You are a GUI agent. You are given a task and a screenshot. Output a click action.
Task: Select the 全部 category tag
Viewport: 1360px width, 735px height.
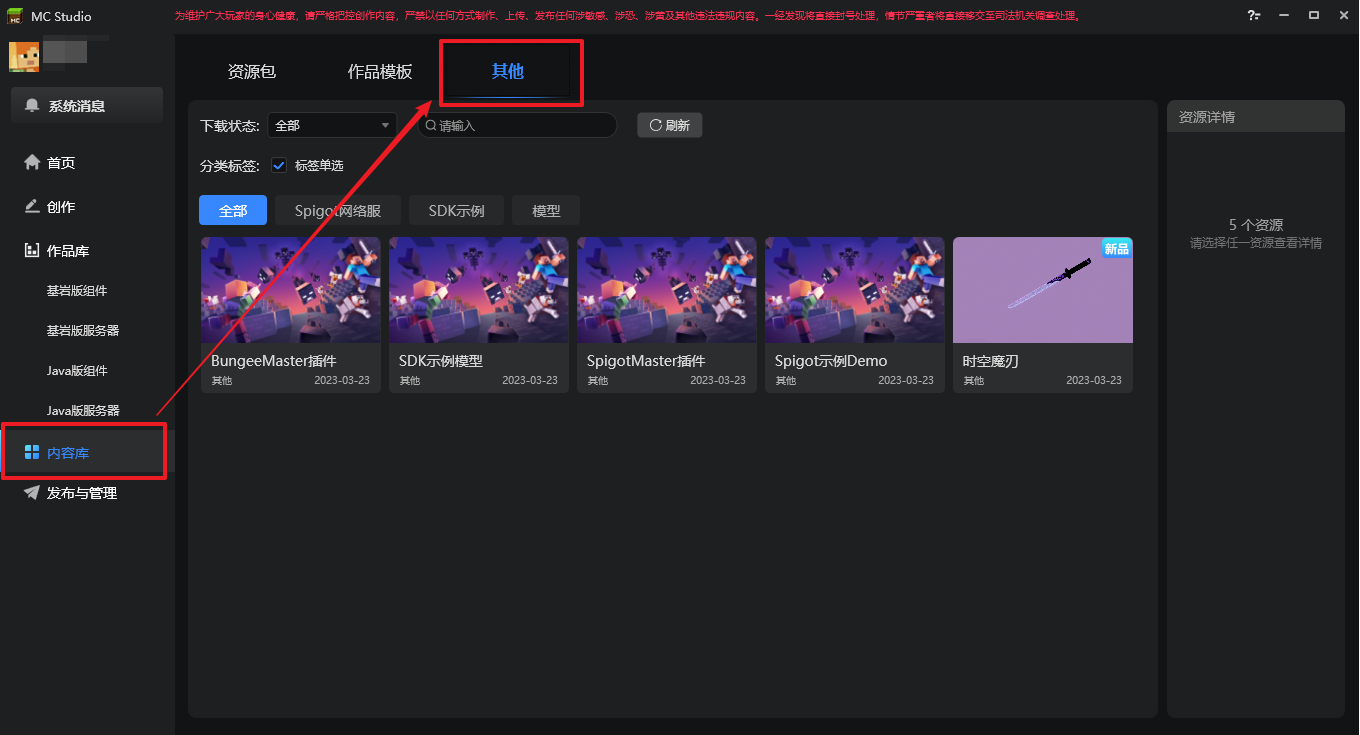click(x=233, y=210)
